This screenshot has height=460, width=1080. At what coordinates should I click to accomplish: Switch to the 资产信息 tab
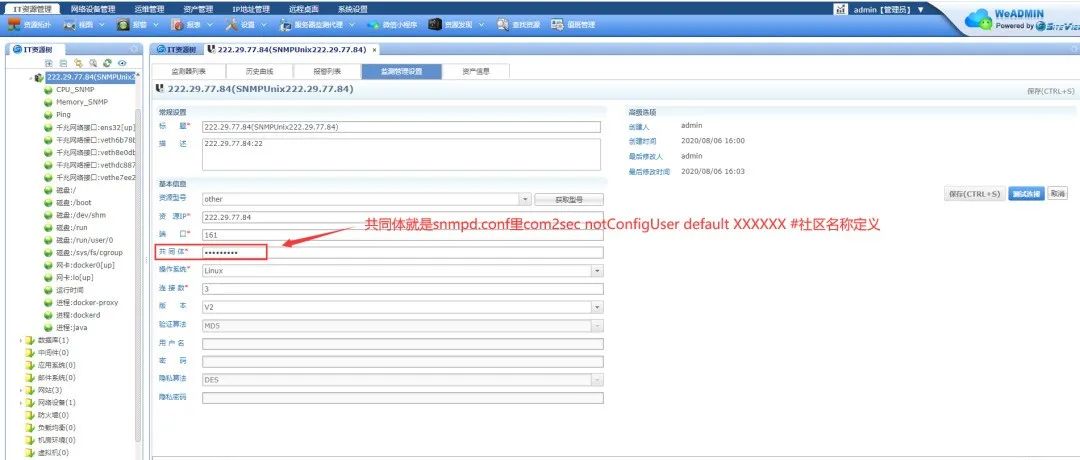476,72
